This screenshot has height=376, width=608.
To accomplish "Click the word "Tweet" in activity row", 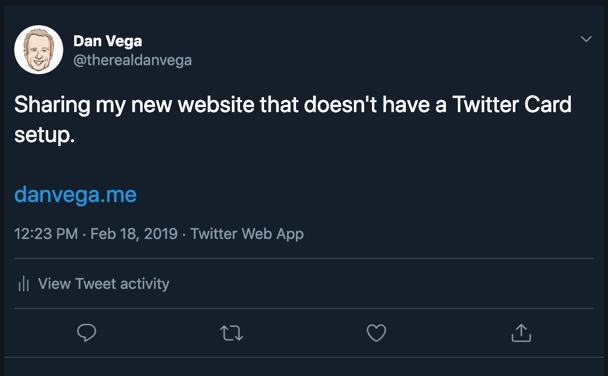I will pyautogui.click(x=95, y=284).
